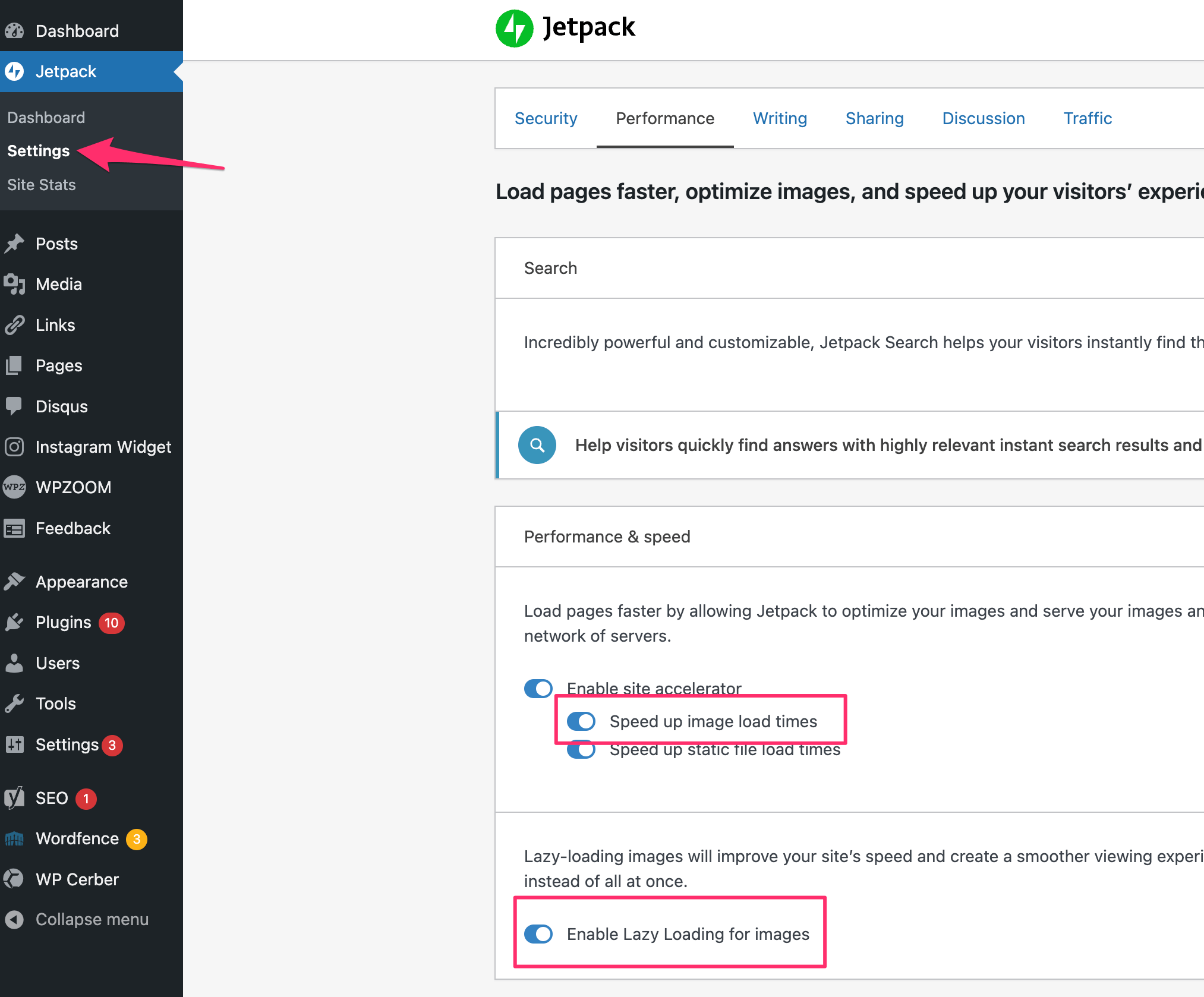
Task: Toggle Enable site accelerator switch
Action: 538,689
